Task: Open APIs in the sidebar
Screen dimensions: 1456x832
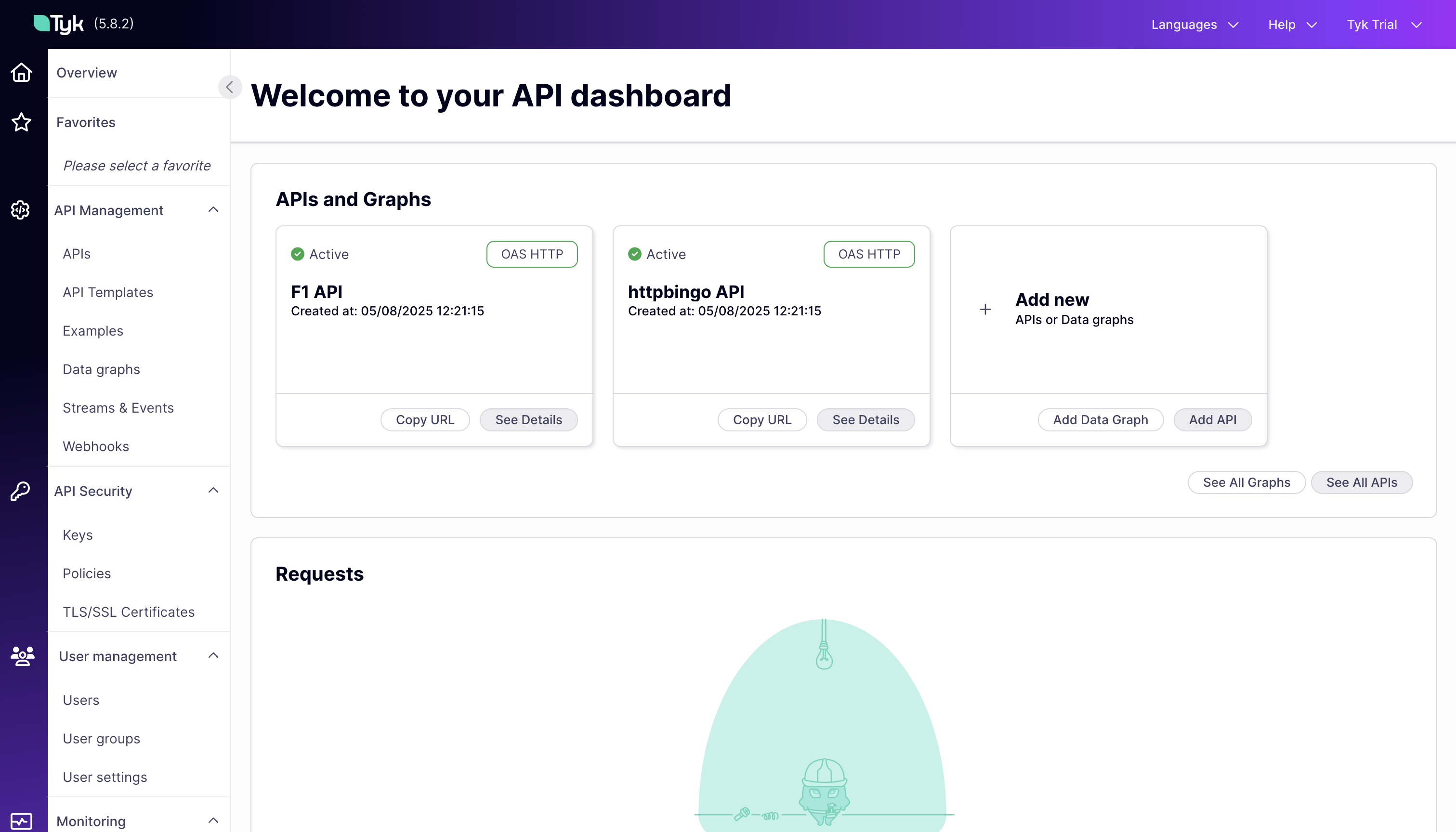Action: 77,254
